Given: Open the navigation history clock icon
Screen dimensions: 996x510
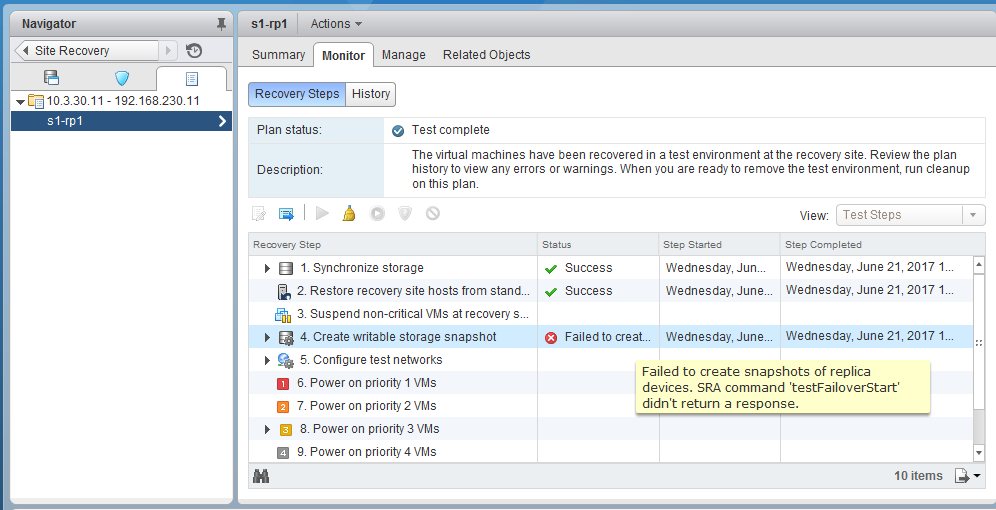Looking at the screenshot, I should point(194,51).
